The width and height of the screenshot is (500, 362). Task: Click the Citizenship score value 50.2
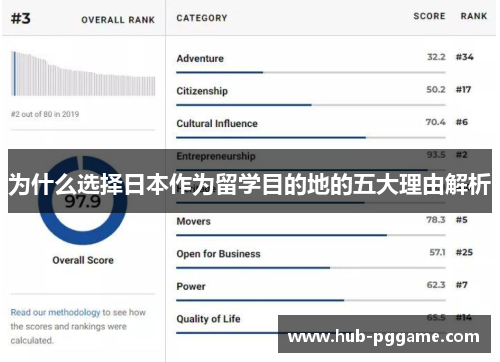[x=436, y=89]
